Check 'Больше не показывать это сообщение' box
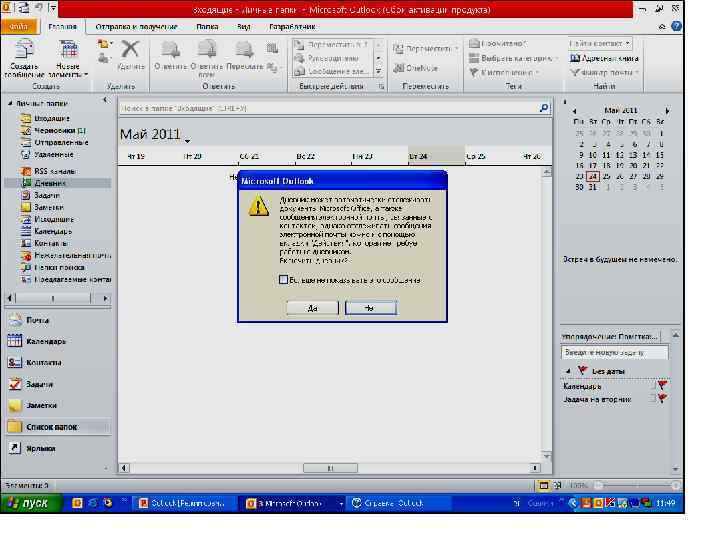This screenshot has width=720, height=540. pos(283,280)
